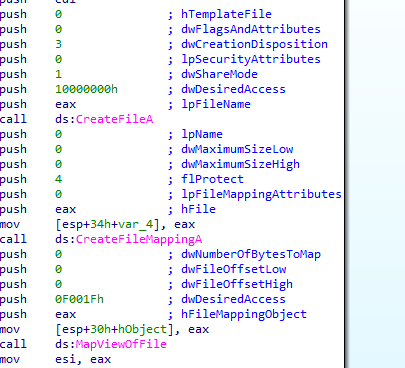
Task: Click the MapViewOfFile import name
Action: [121, 344]
